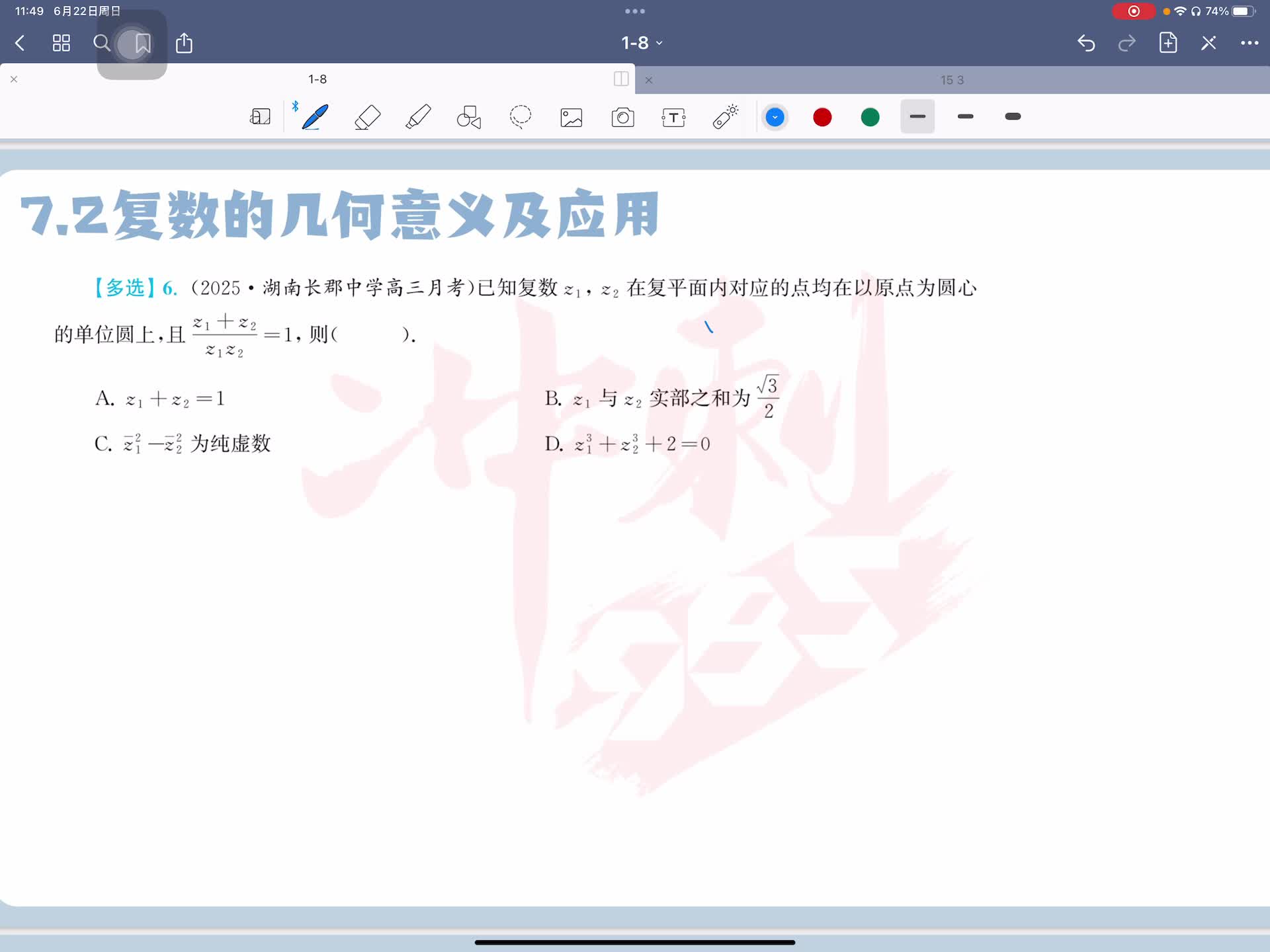Open the blue pen color options
This screenshot has height=952, width=1270.
775,118
